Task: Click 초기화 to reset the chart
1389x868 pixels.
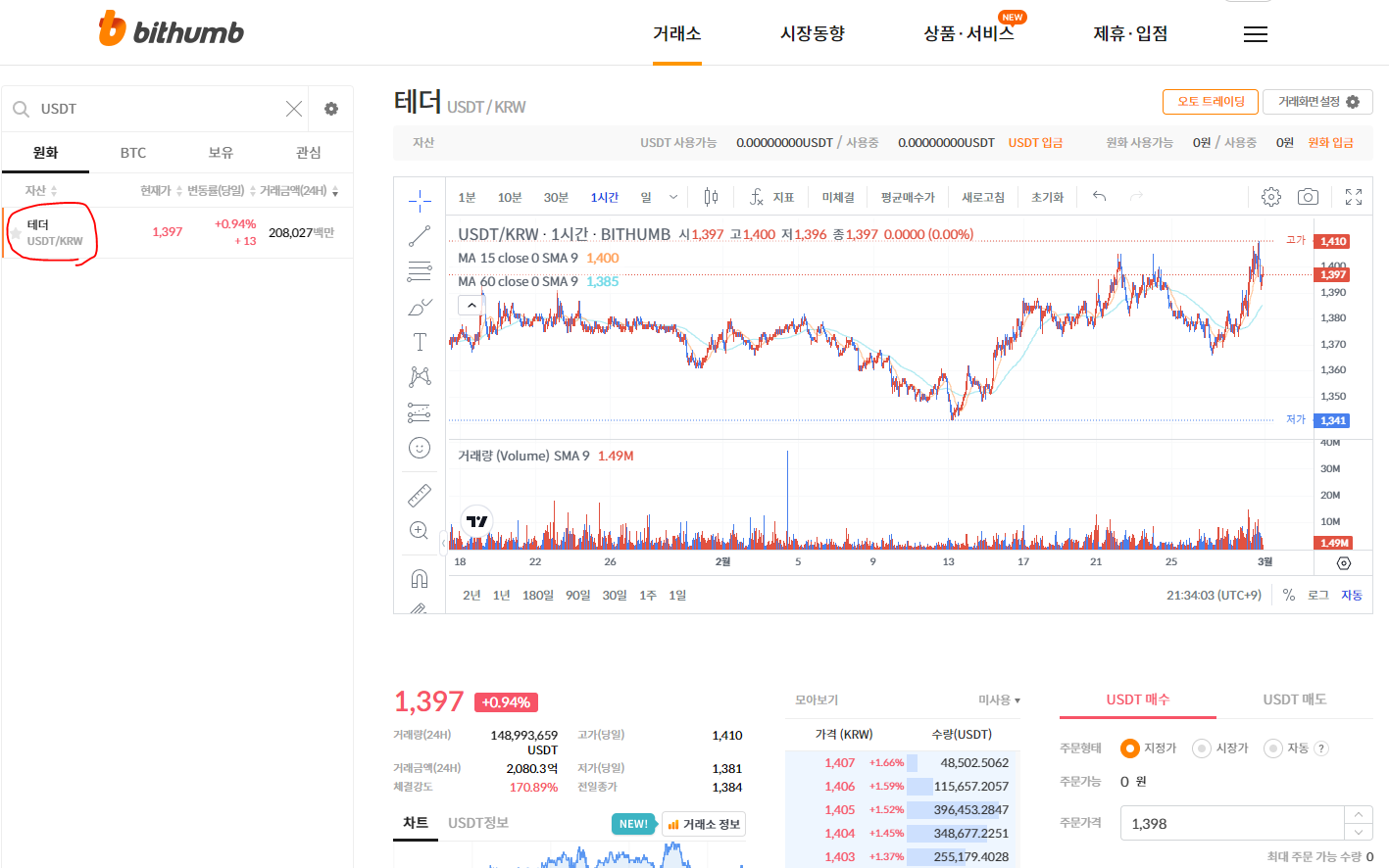Action: [1047, 197]
